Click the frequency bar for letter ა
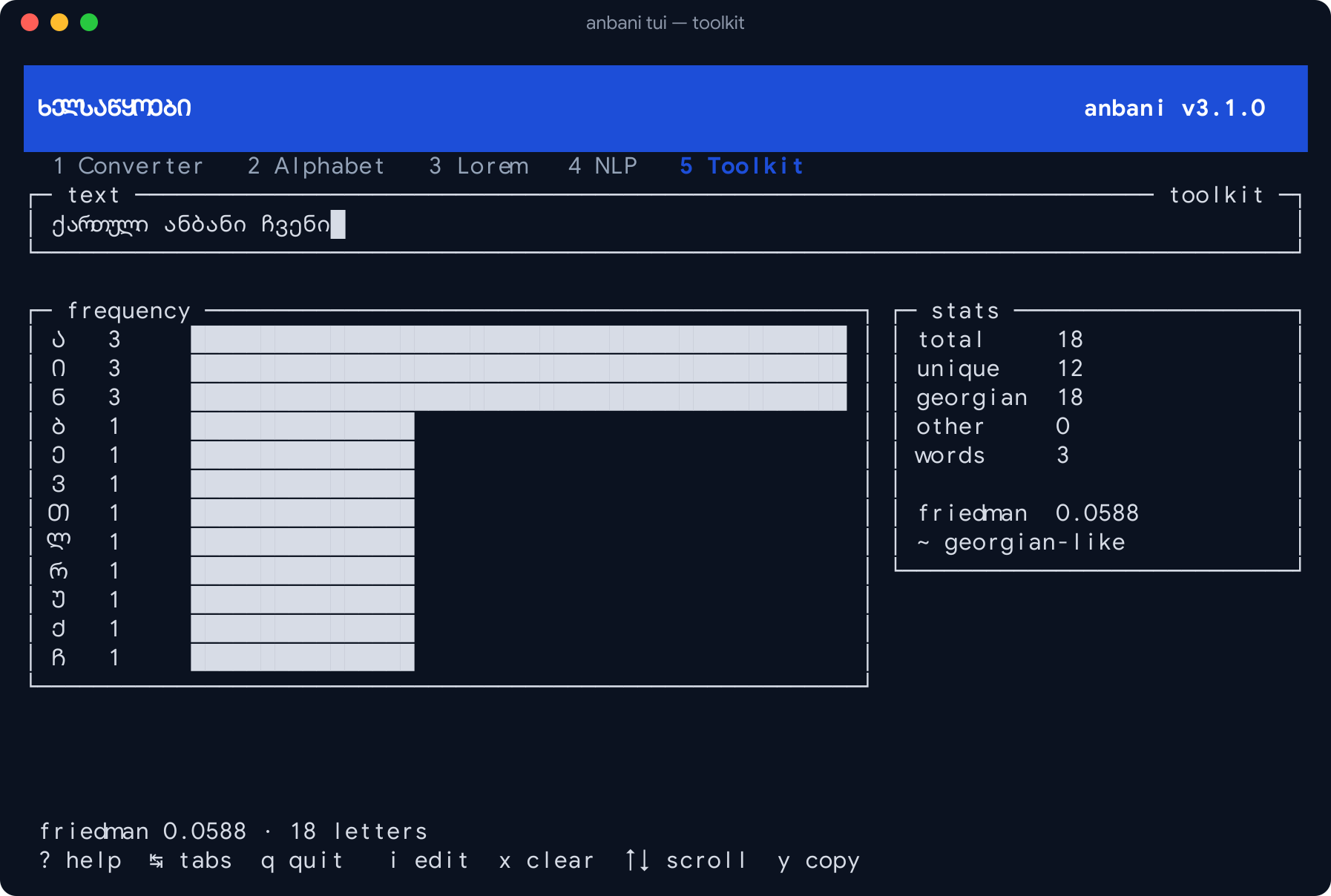Screen dimensions: 1331x896 click(519, 340)
